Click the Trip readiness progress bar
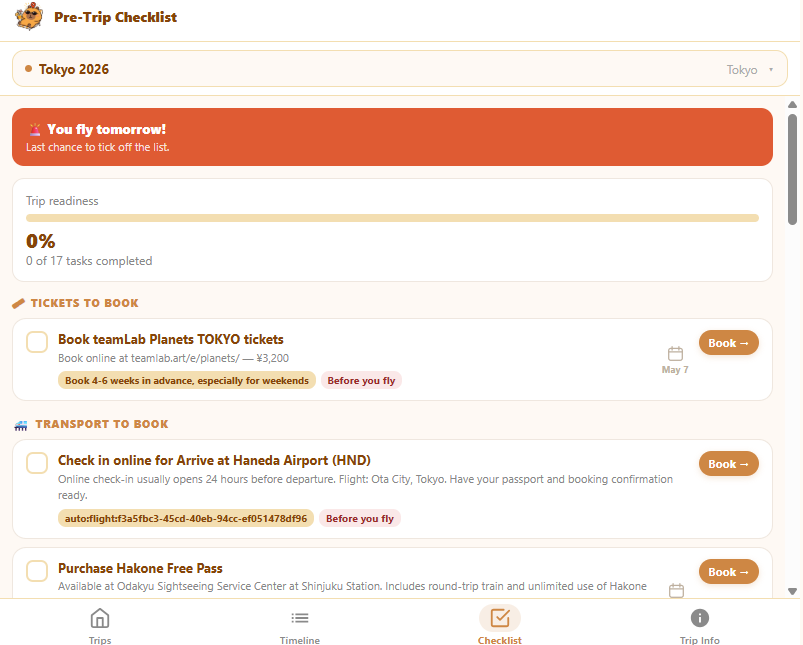 click(x=392, y=218)
